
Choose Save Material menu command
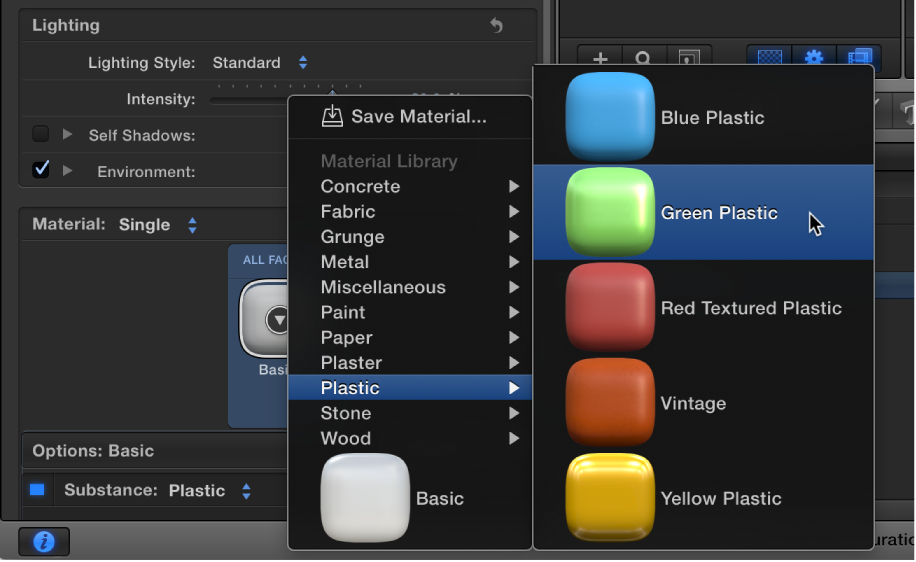(x=410, y=116)
